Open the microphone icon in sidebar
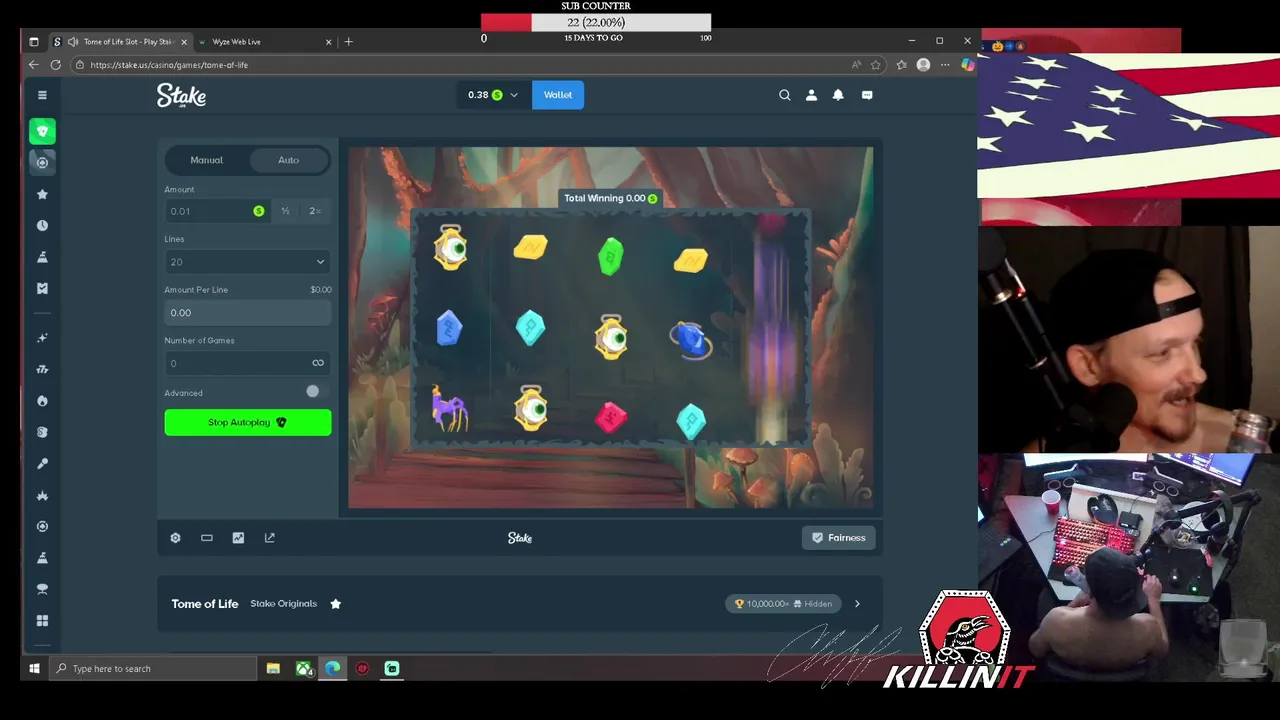 (x=42, y=464)
